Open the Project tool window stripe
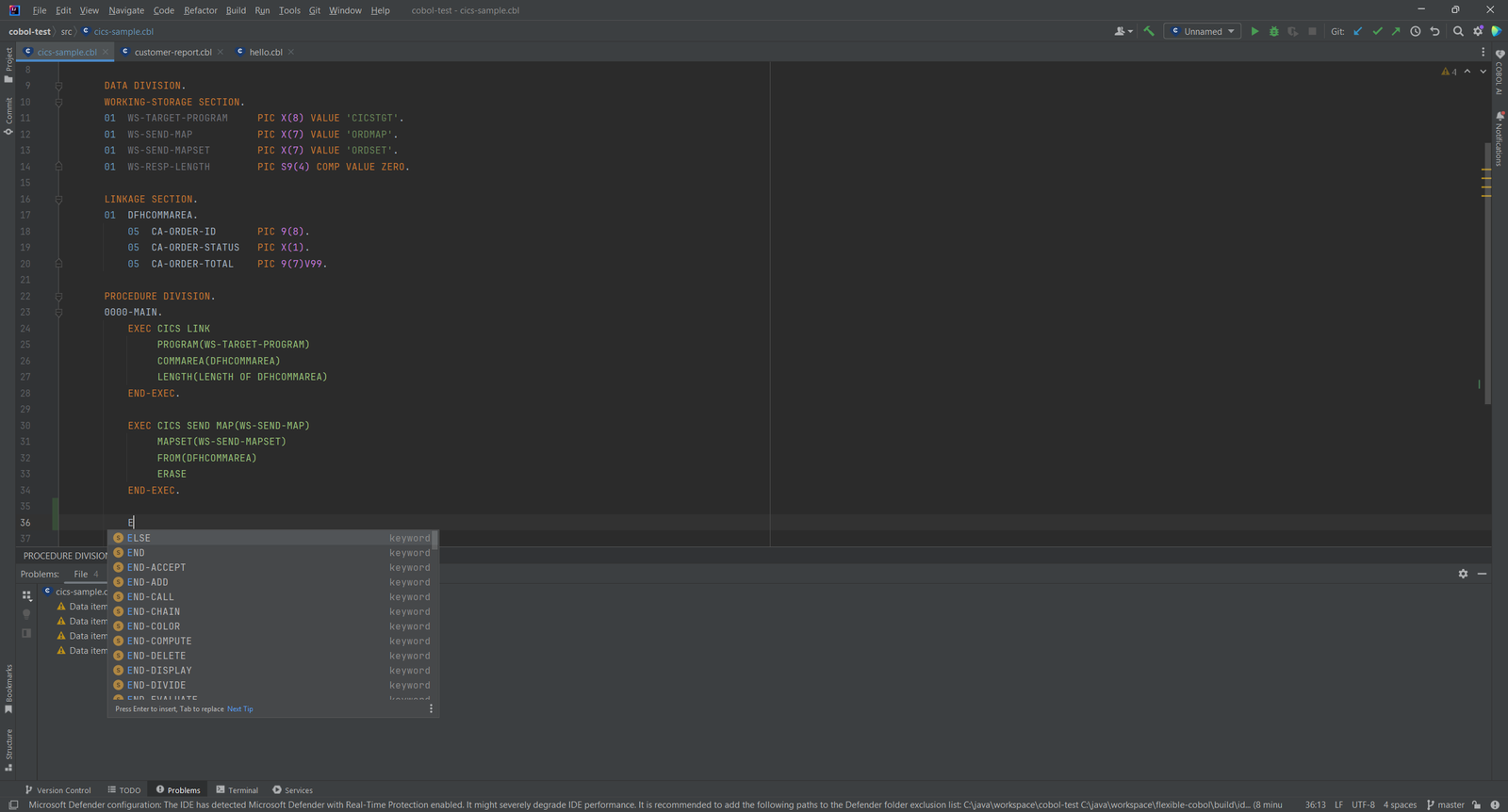The image size is (1508, 812). [x=8, y=65]
